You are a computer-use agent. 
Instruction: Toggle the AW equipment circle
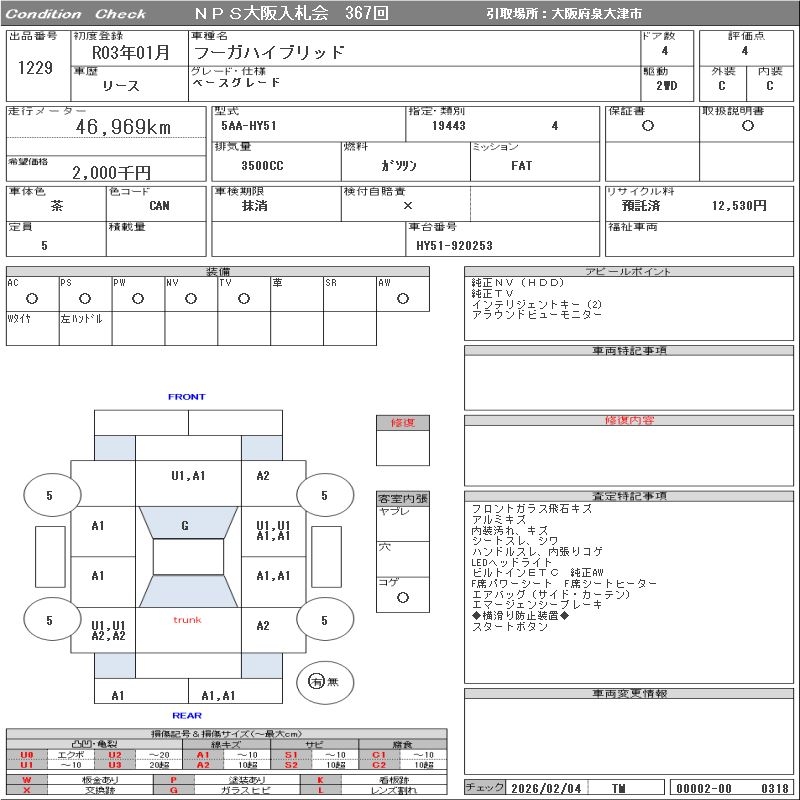(x=402, y=298)
